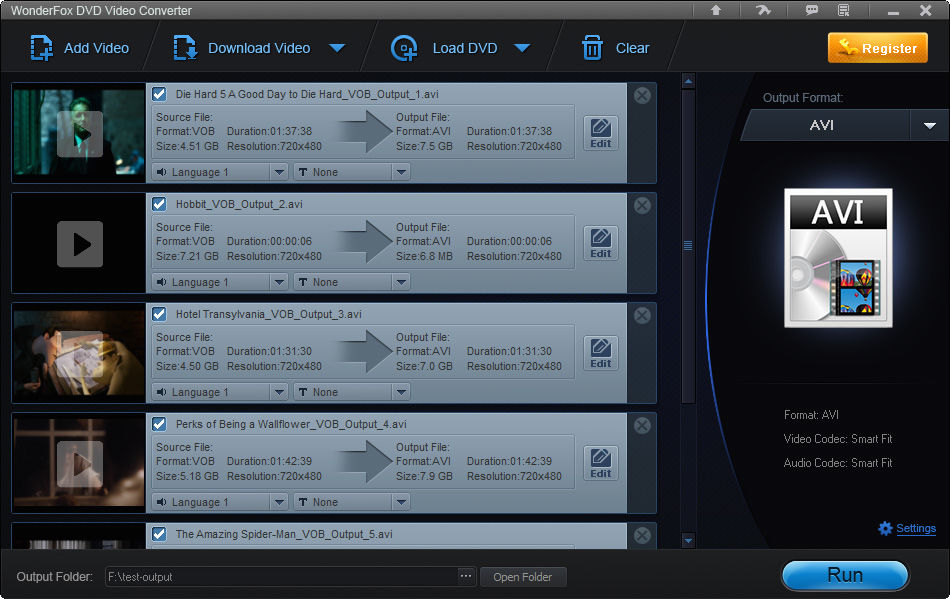
Task: Click the video list scrollbar thumb
Action: [x=688, y=246]
